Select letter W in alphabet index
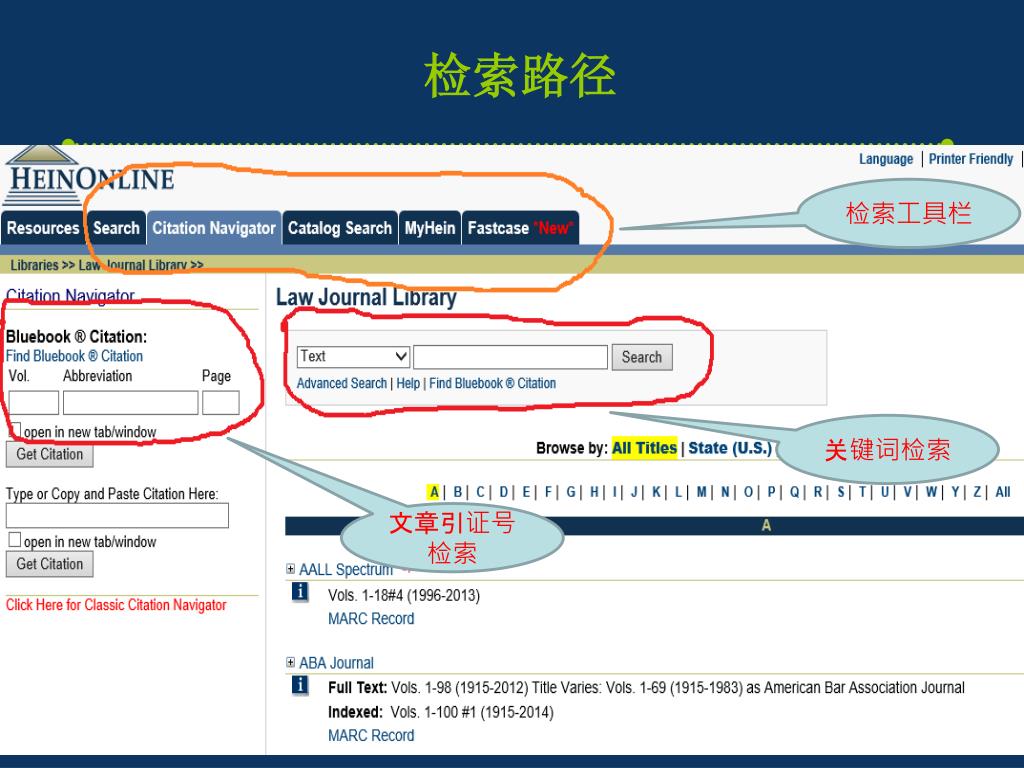Viewport: 1024px width, 768px height. pos(931,492)
